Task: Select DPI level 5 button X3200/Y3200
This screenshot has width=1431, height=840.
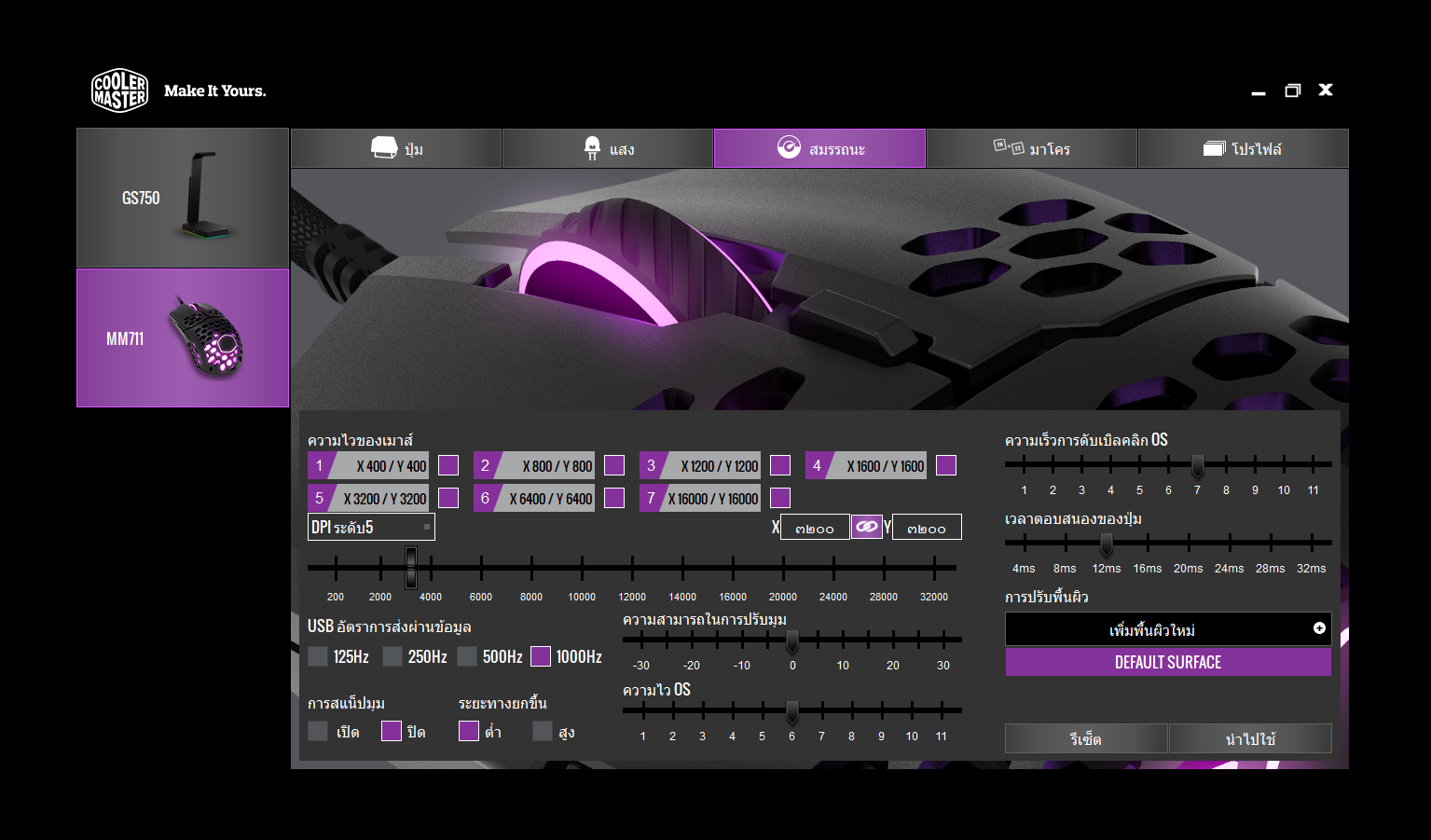Action: pyautogui.click(x=368, y=498)
